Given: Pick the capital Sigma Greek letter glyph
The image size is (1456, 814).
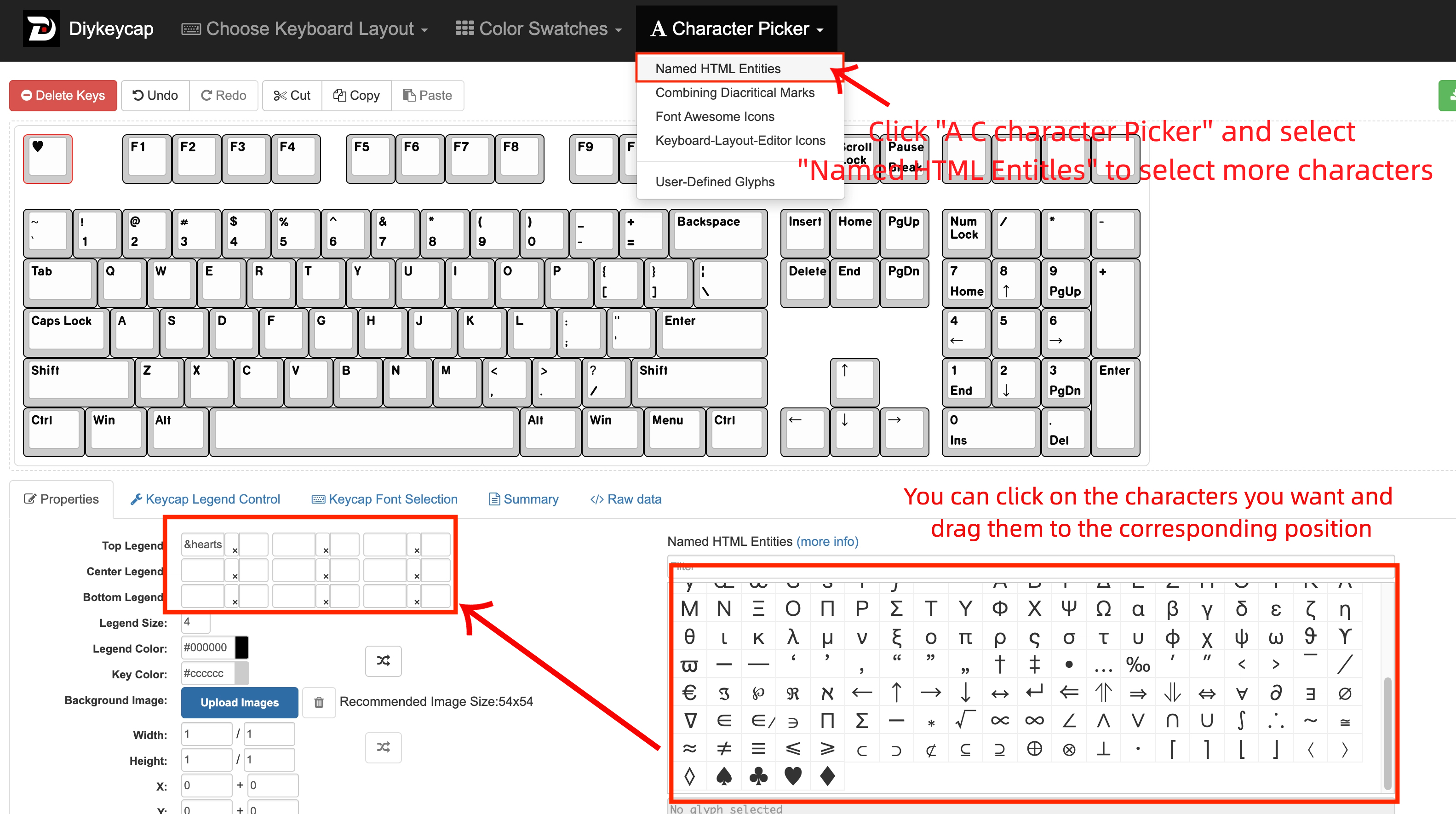Looking at the screenshot, I should pos(896,609).
